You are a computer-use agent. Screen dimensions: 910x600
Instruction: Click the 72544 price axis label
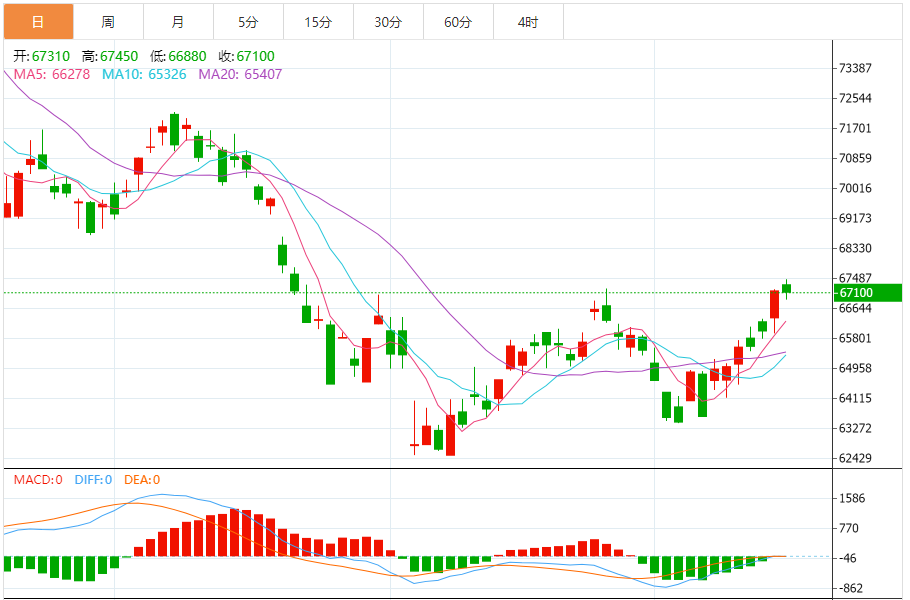point(855,98)
